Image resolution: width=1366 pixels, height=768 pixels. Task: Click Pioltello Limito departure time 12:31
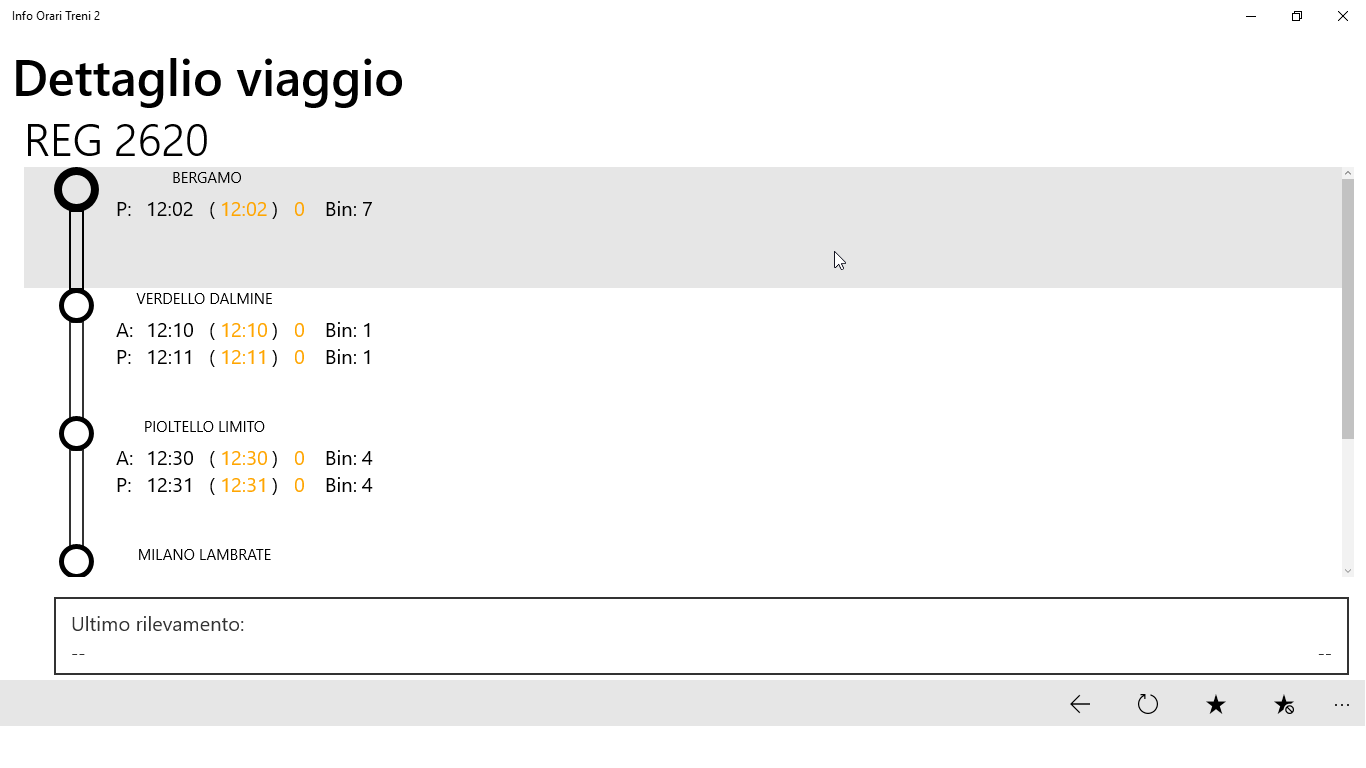[170, 485]
